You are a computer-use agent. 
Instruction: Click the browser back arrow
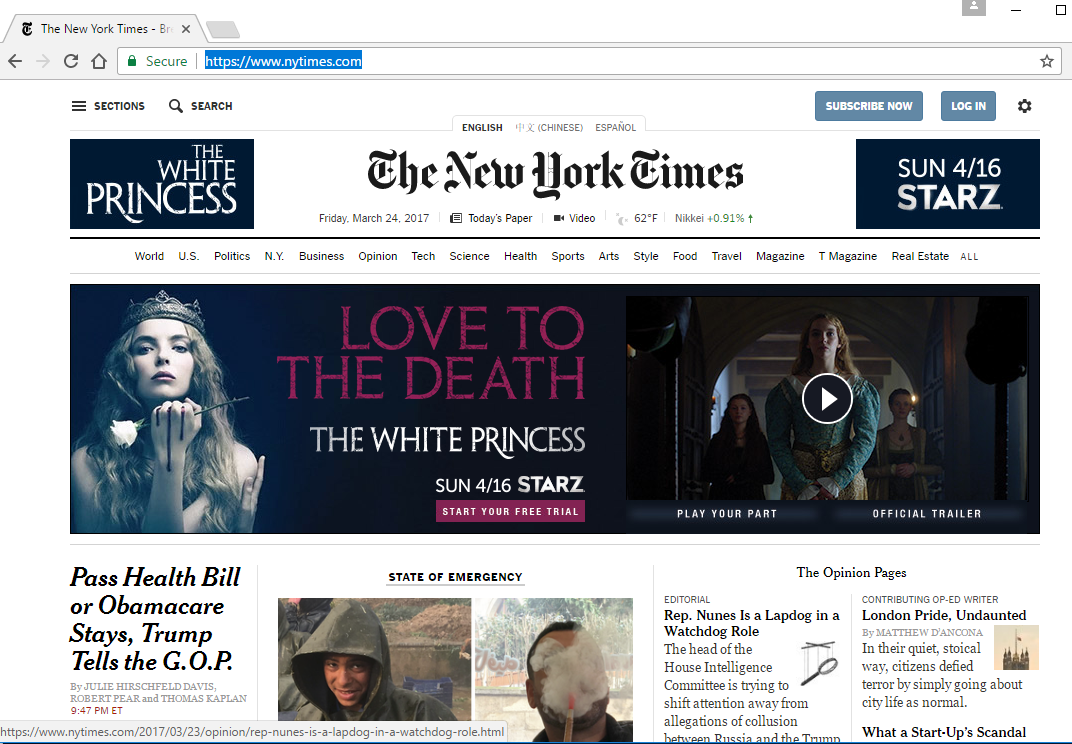coord(15,61)
